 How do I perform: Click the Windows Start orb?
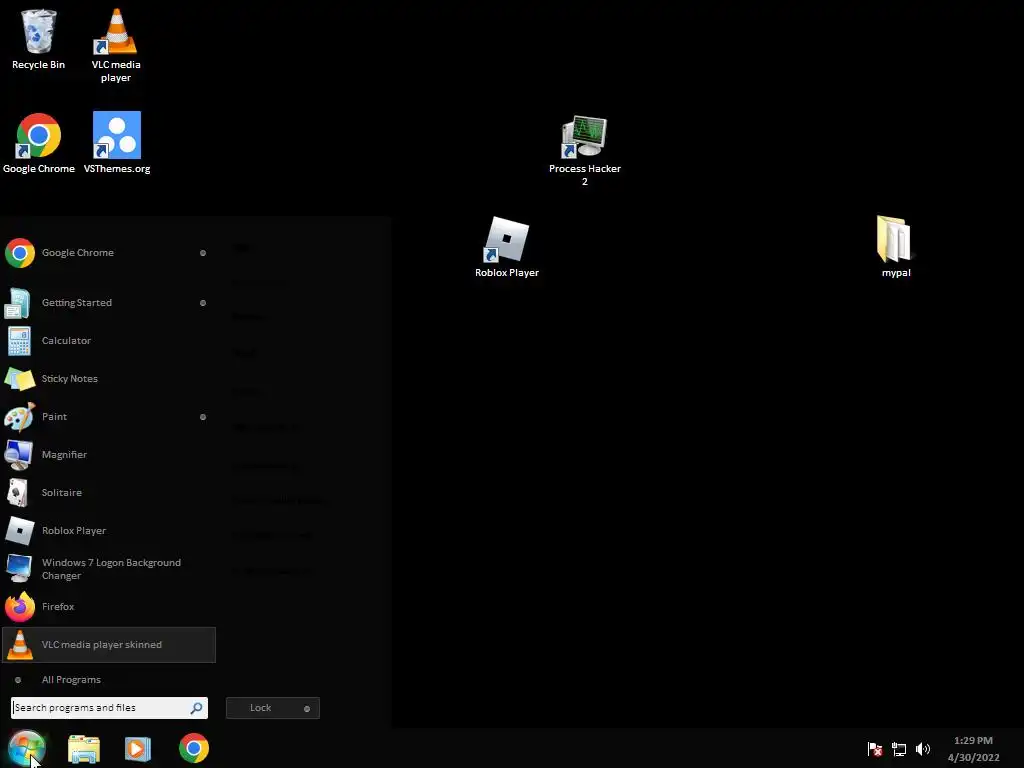click(x=27, y=748)
